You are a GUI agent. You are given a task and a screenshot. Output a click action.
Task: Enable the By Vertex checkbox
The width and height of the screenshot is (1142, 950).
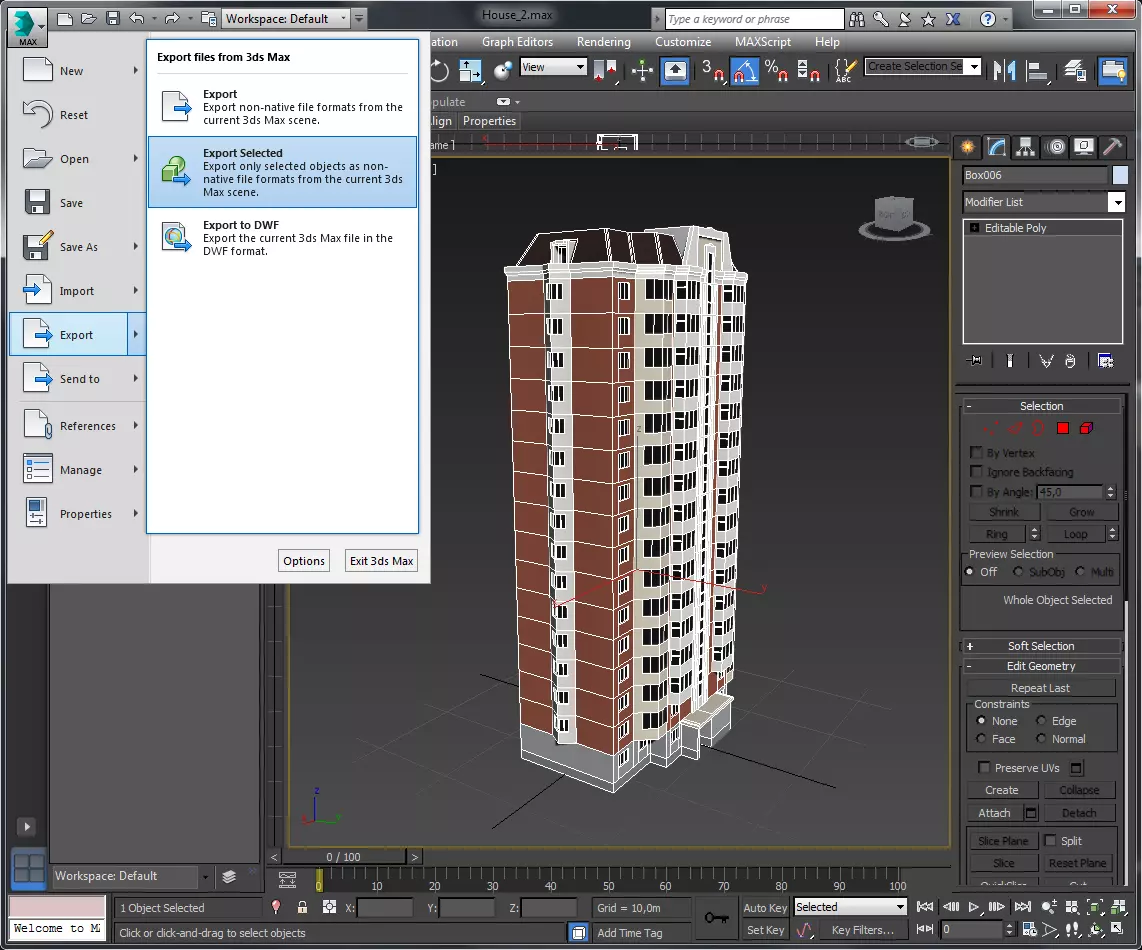click(977, 453)
